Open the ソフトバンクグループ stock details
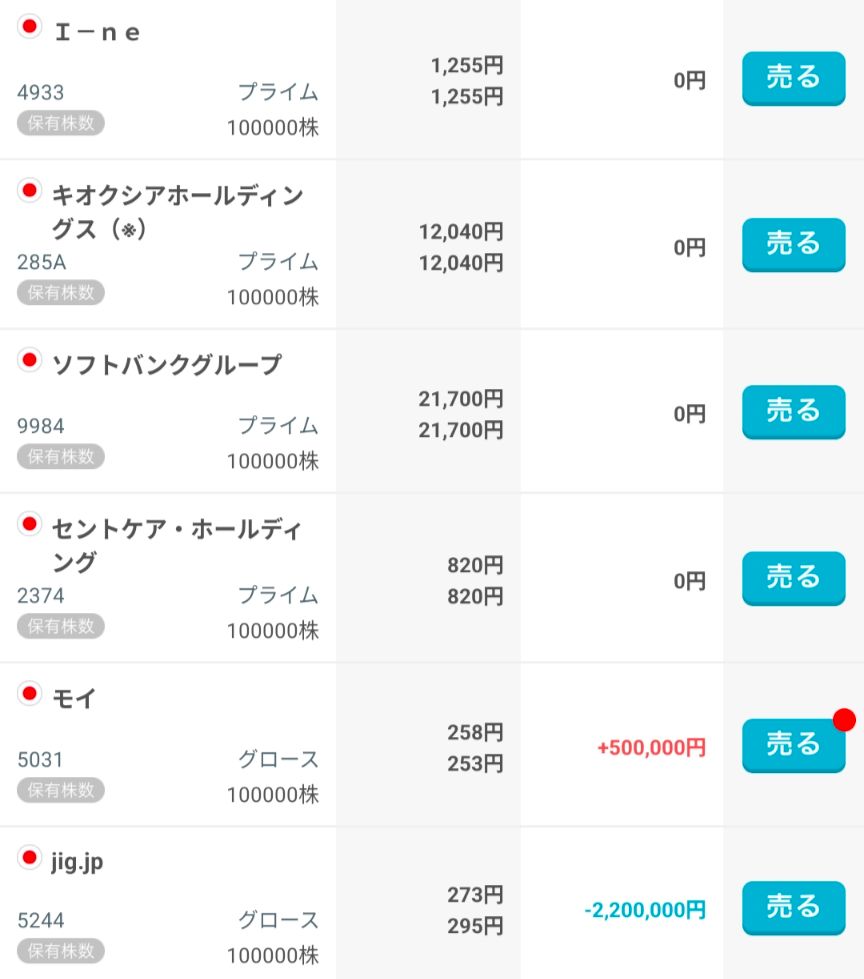864x979 pixels. click(x=167, y=365)
